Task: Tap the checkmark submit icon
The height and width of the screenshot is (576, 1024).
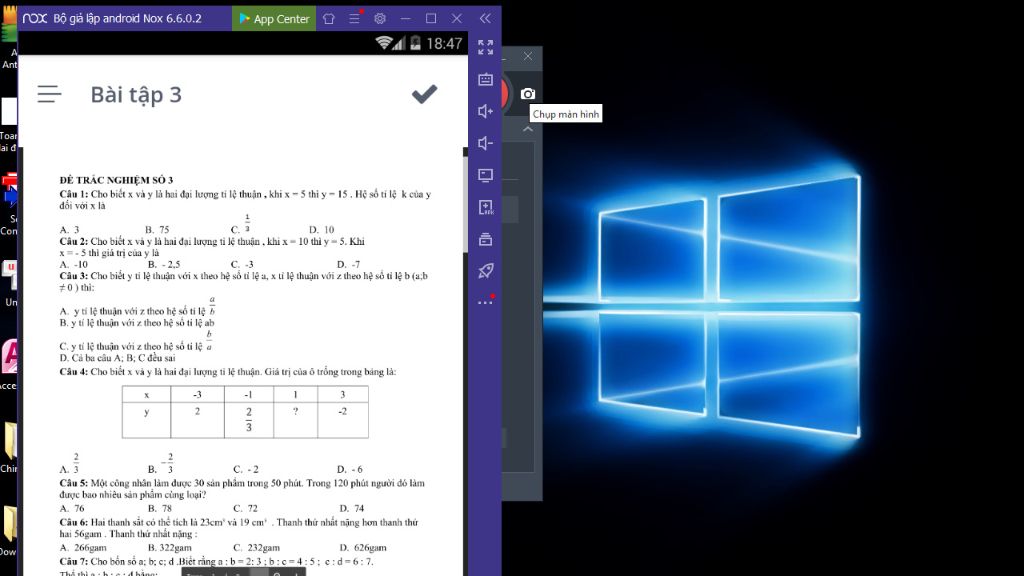Action: pos(424,94)
